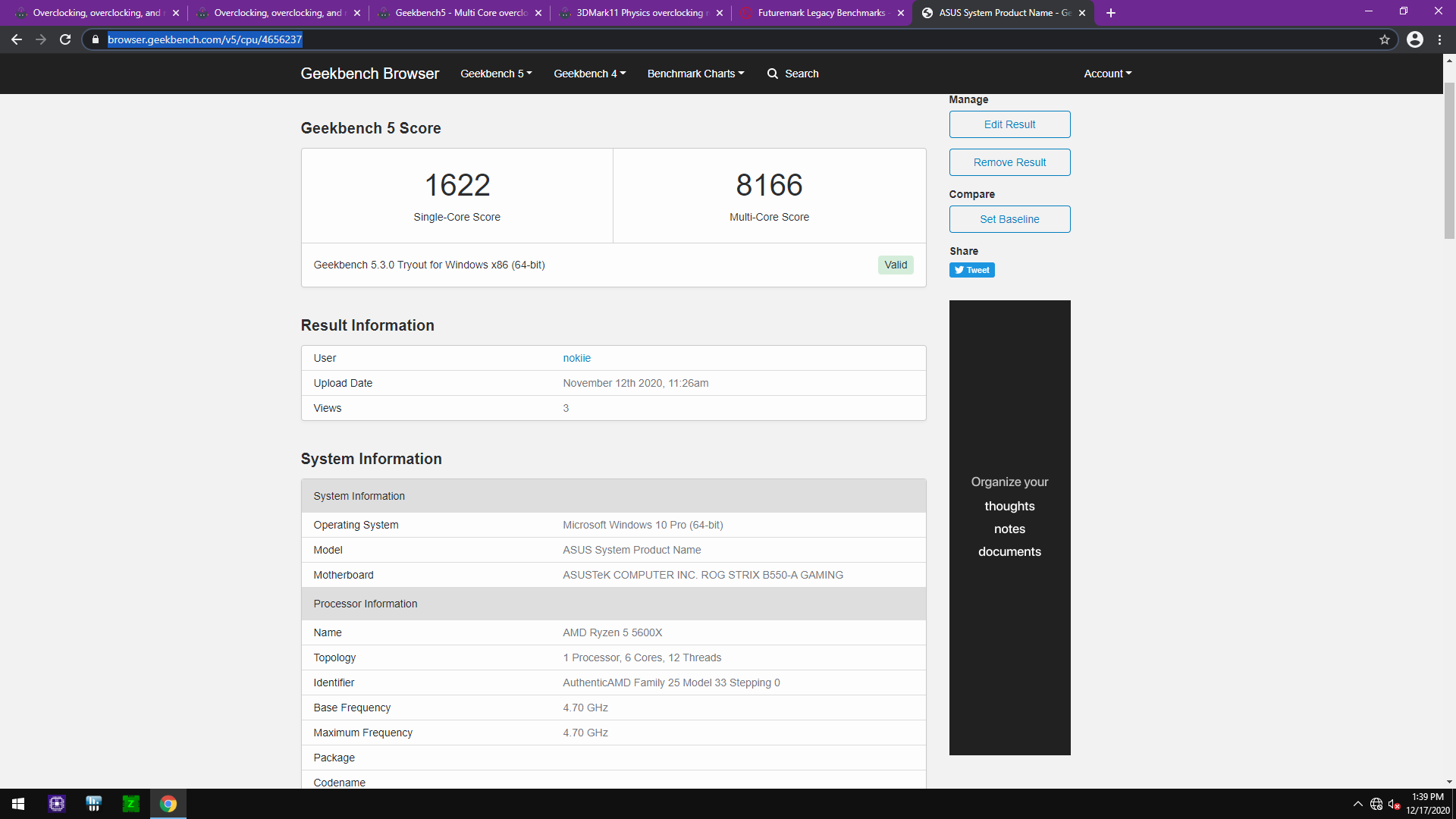Click the ROG STRIX B550-A GAMING value

pos(702,575)
